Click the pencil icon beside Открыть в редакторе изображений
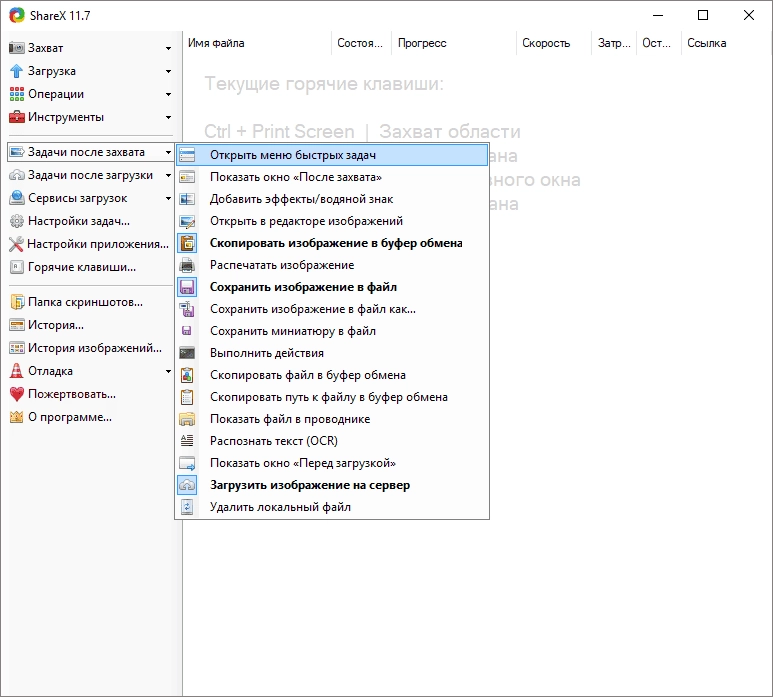 pyautogui.click(x=187, y=221)
